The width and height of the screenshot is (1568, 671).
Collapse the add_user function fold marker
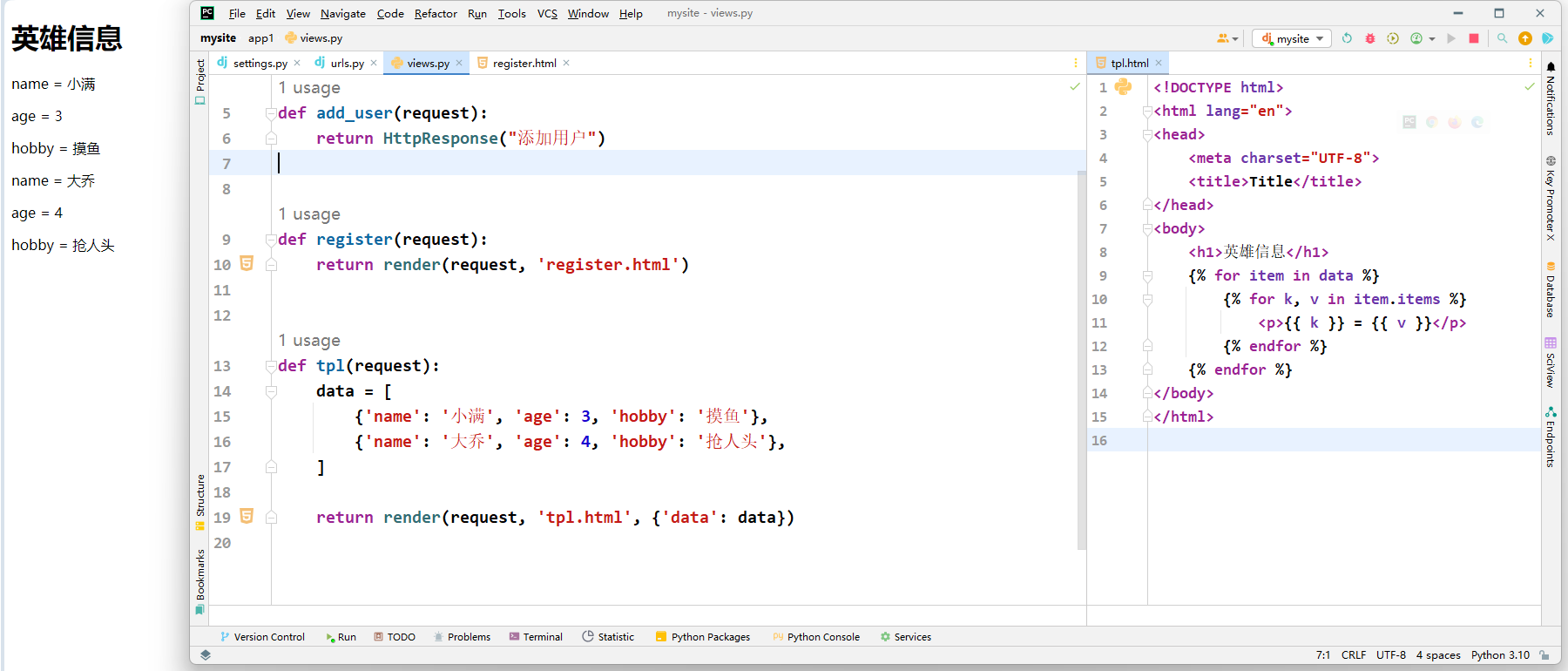271,113
